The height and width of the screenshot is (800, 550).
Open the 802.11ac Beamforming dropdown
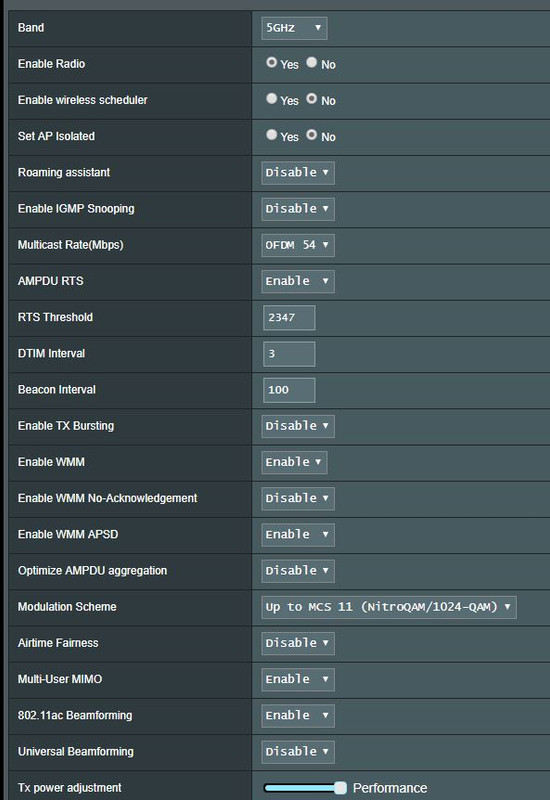point(298,716)
